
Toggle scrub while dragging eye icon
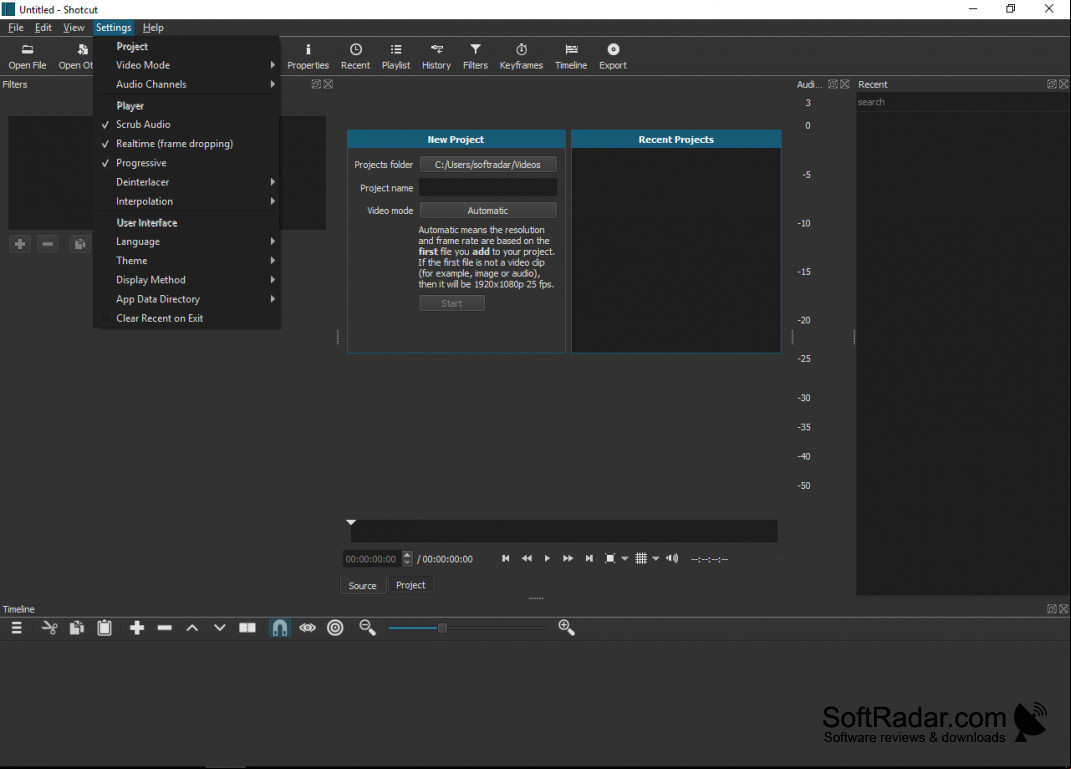(x=307, y=628)
